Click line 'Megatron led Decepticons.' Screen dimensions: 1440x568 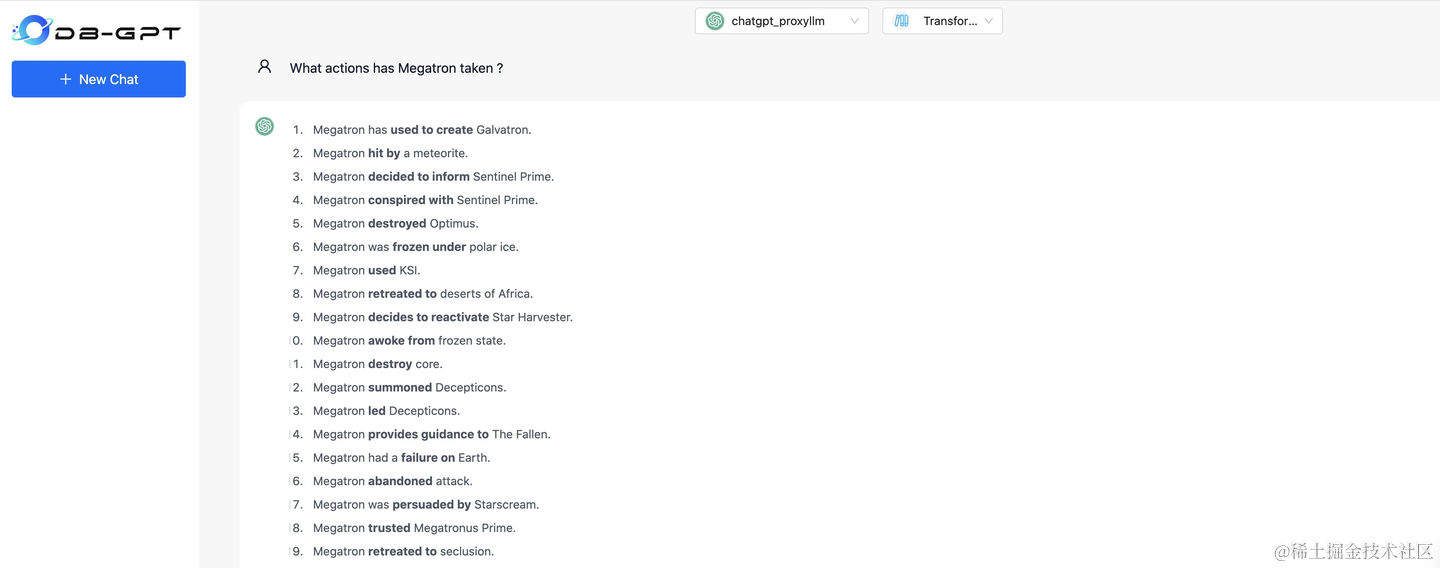pyautogui.click(x=387, y=411)
